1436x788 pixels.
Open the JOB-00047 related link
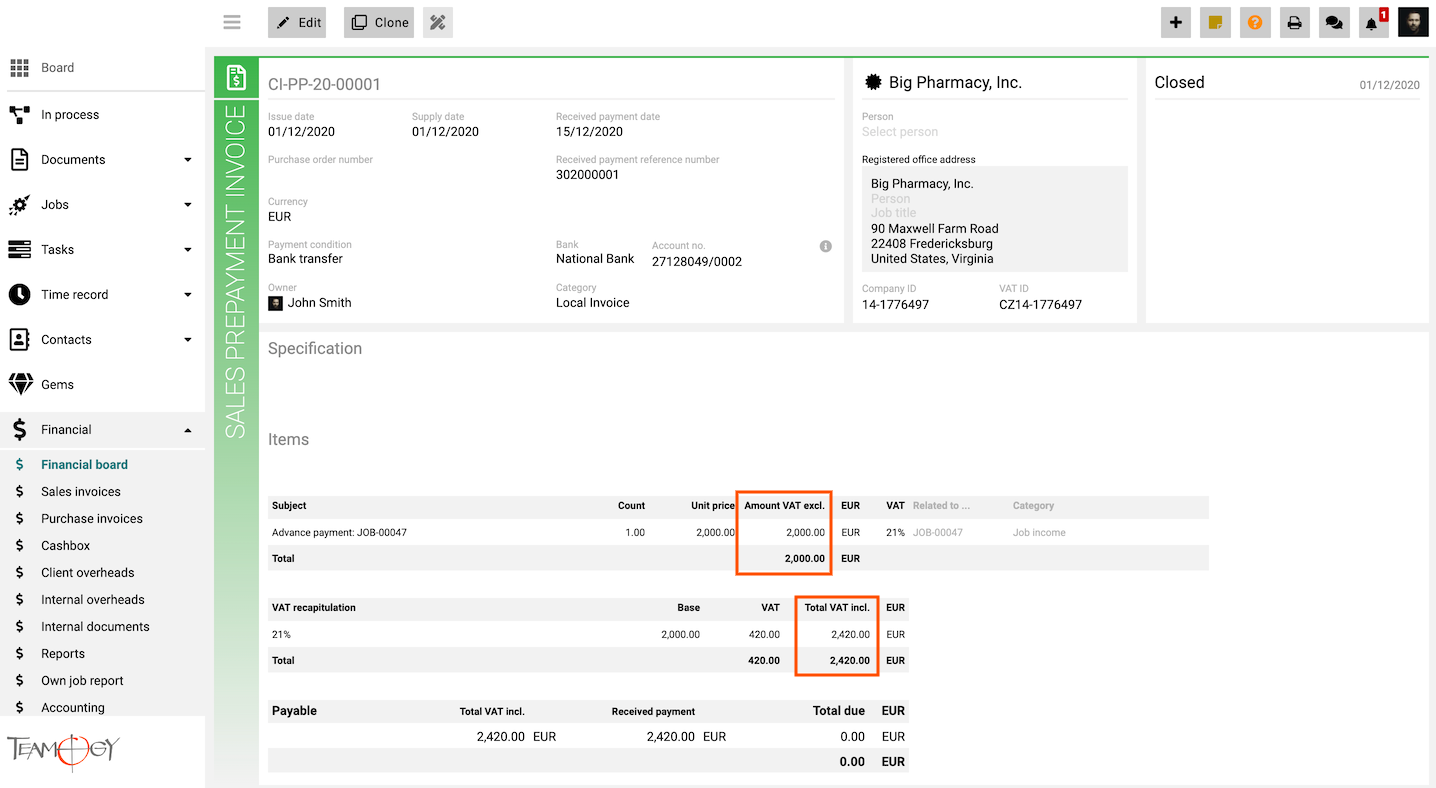click(937, 533)
